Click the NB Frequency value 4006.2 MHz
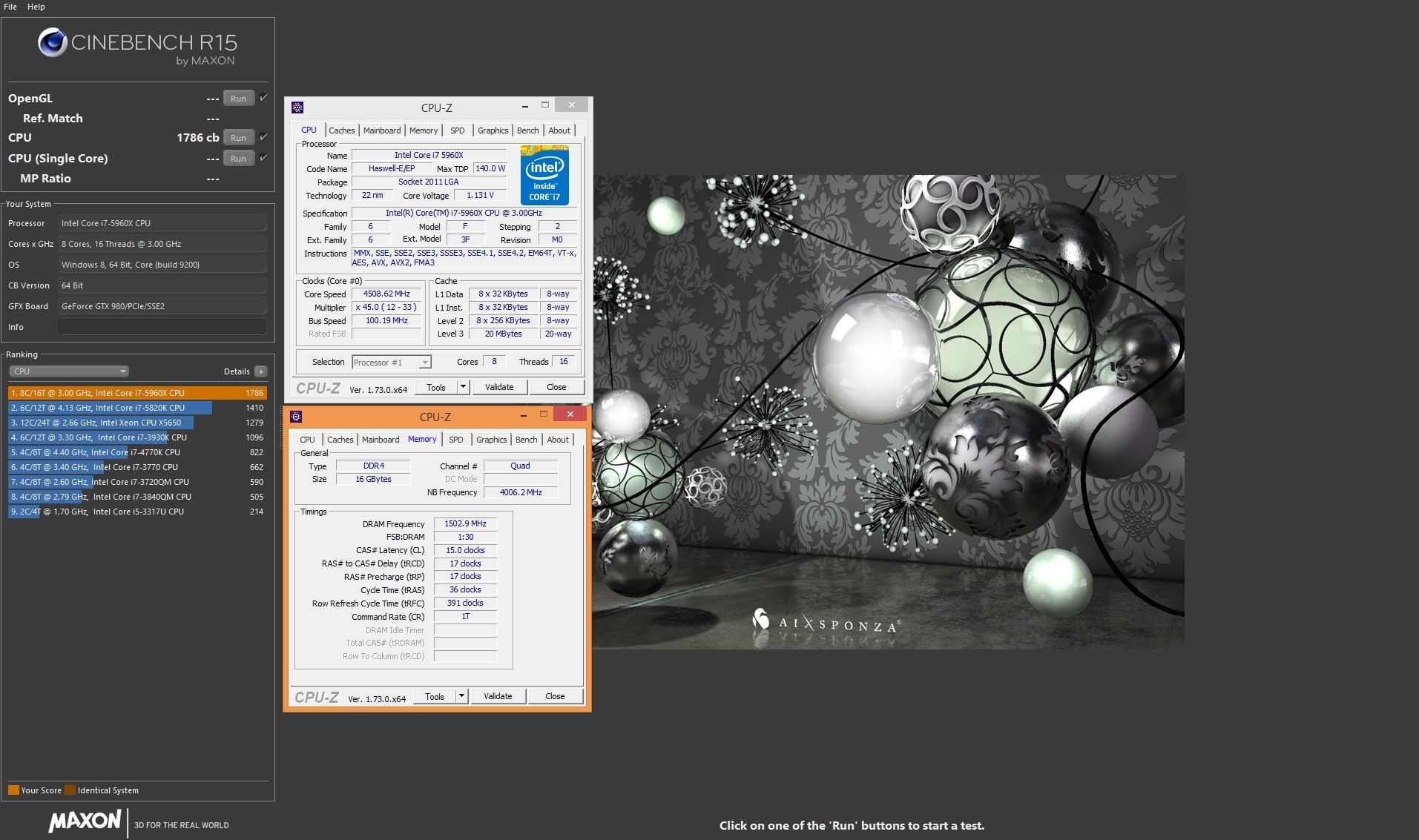The height and width of the screenshot is (840, 1419). pyautogui.click(x=521, y=492)
